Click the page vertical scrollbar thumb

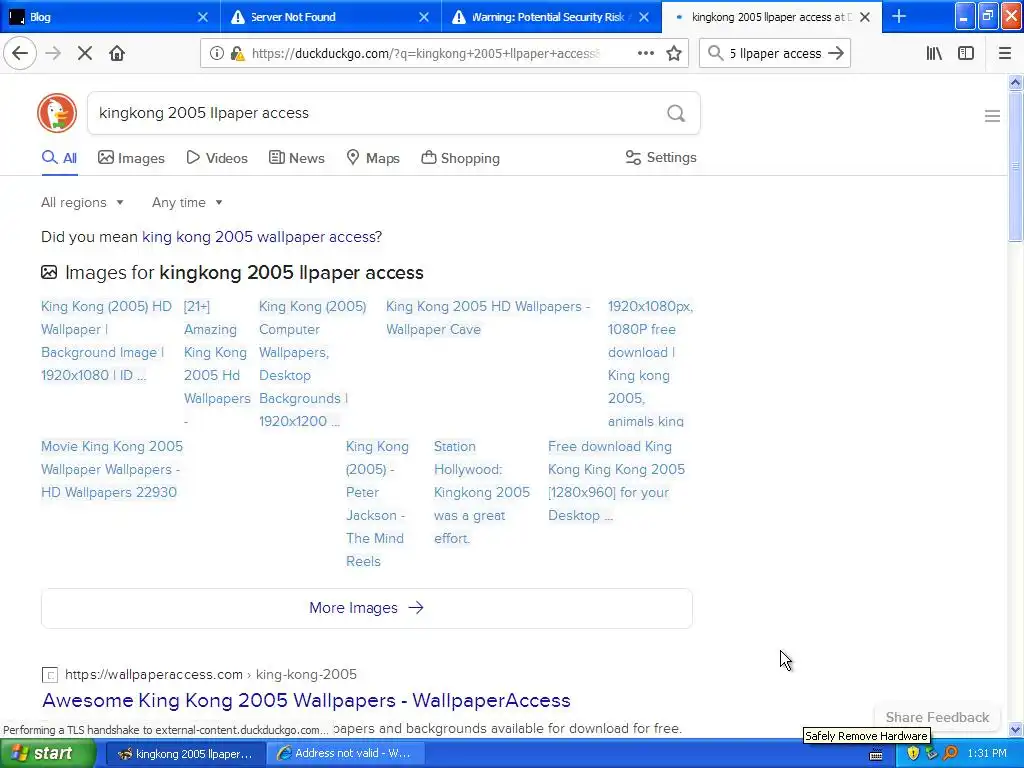(1015, 167)
